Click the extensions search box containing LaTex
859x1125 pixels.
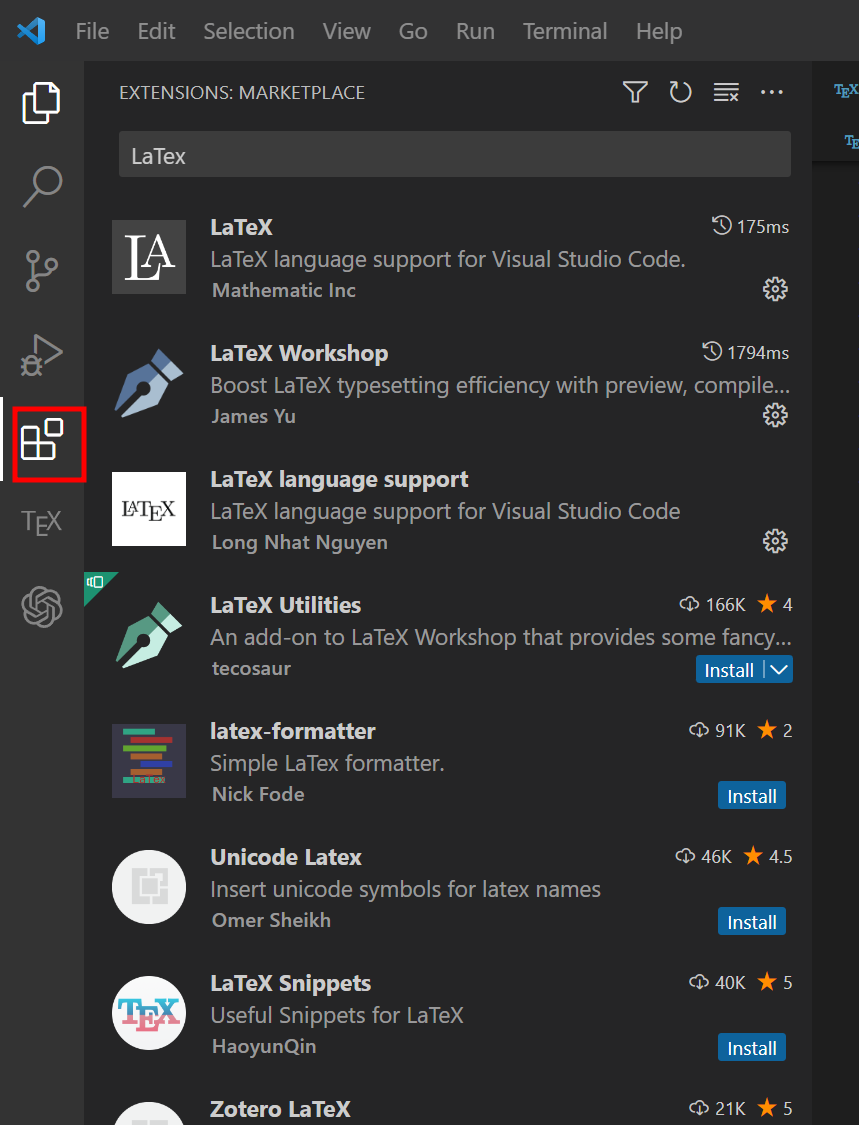[455, 154]
